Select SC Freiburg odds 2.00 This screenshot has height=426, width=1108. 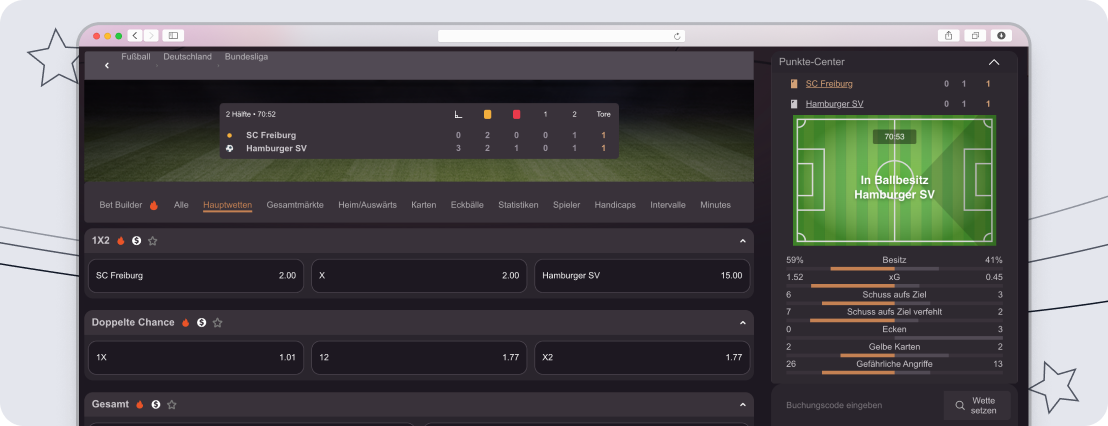coord(196,276)
